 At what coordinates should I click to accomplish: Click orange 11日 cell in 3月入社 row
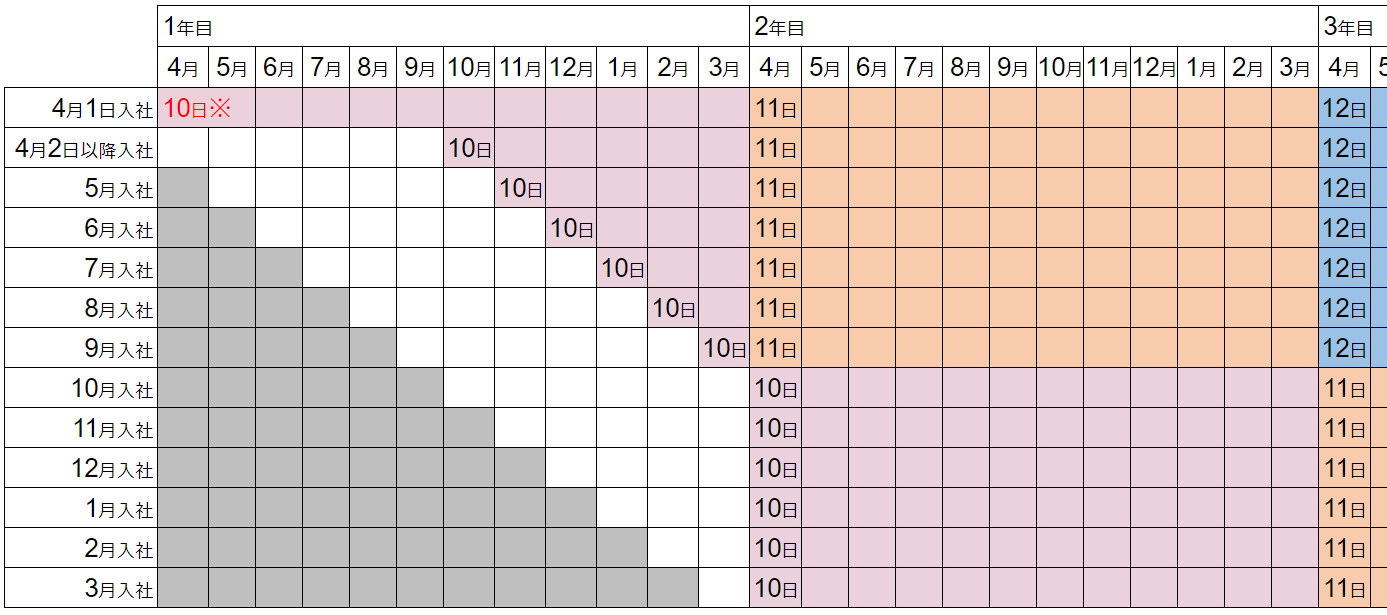point(1343,588)
